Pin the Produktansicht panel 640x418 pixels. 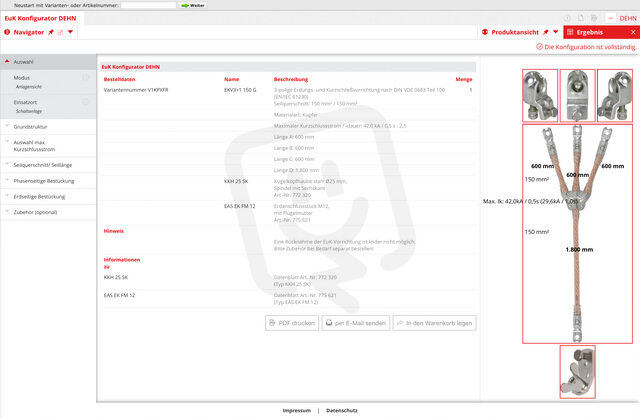coord(546,32)
